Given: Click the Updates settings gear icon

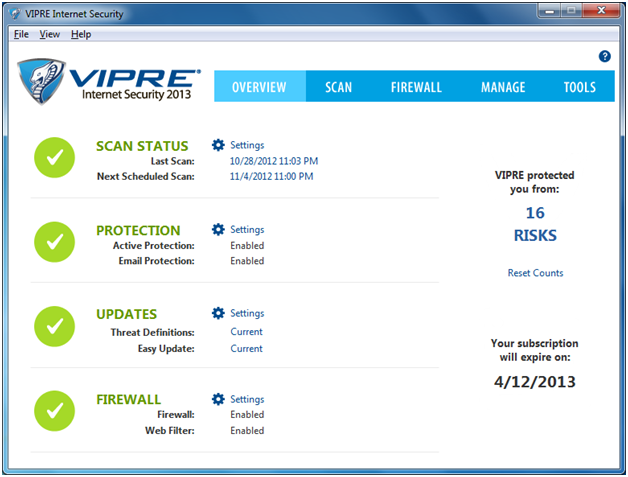Looking at the screenshot, I should point(218,313).
